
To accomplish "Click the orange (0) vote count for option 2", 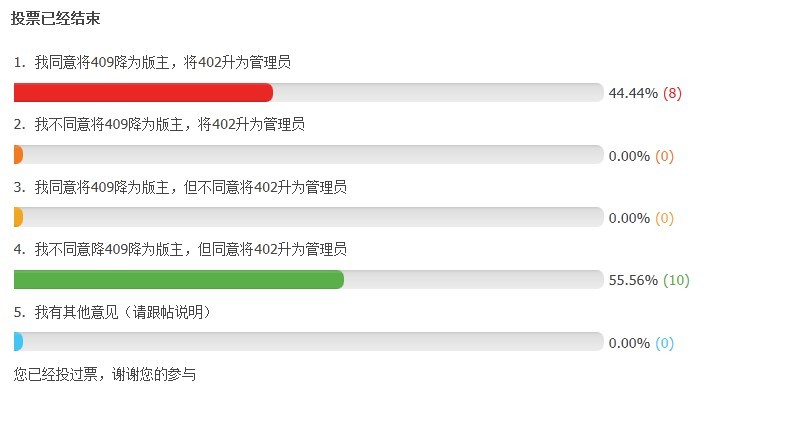I will [x=664, y=156].
